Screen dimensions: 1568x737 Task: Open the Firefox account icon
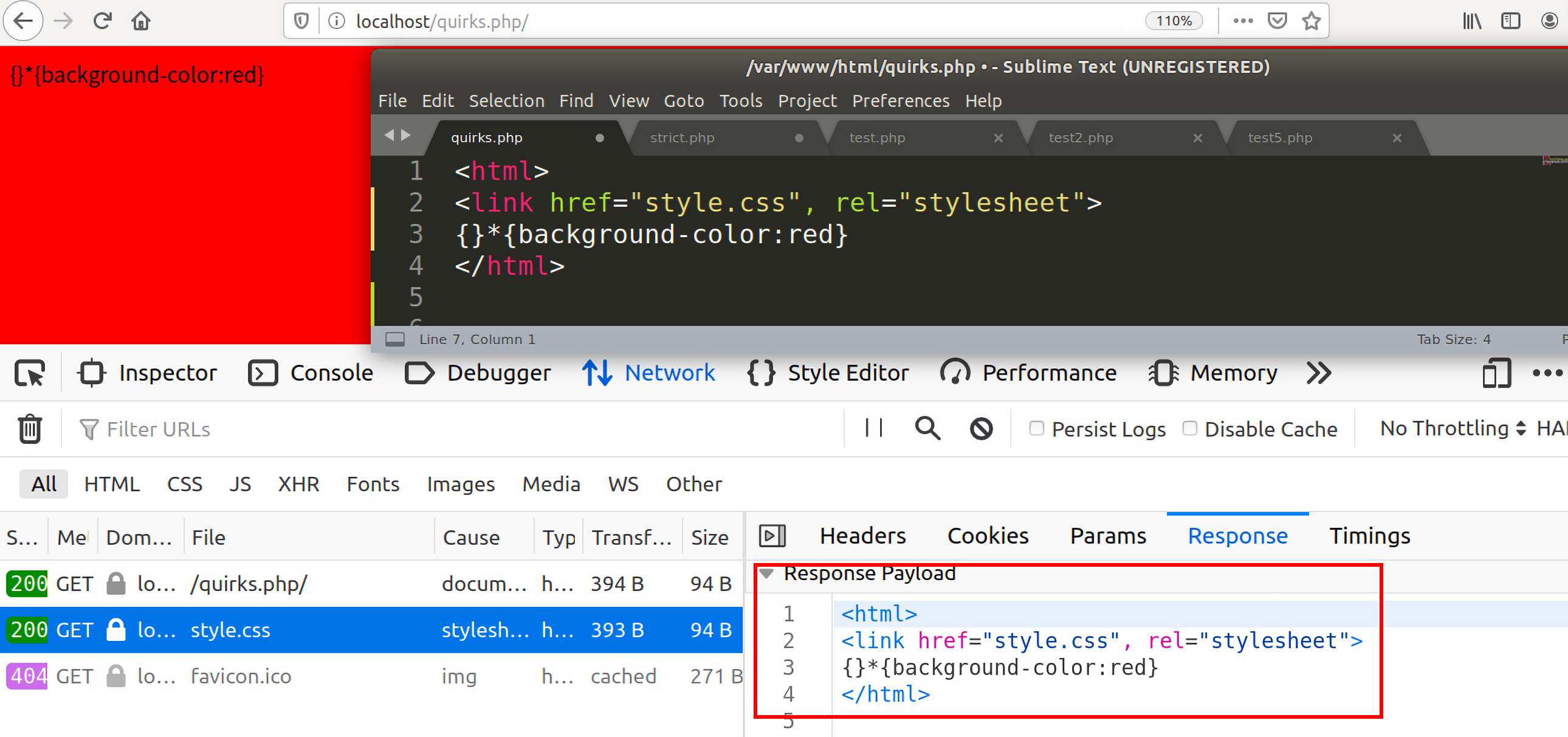[x=1549, y=21]
